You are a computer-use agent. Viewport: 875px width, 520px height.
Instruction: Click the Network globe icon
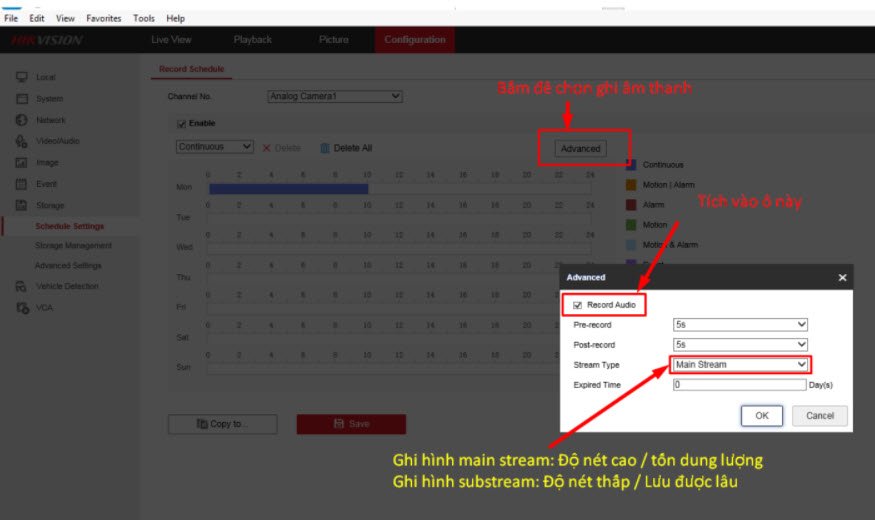[20, 120]
